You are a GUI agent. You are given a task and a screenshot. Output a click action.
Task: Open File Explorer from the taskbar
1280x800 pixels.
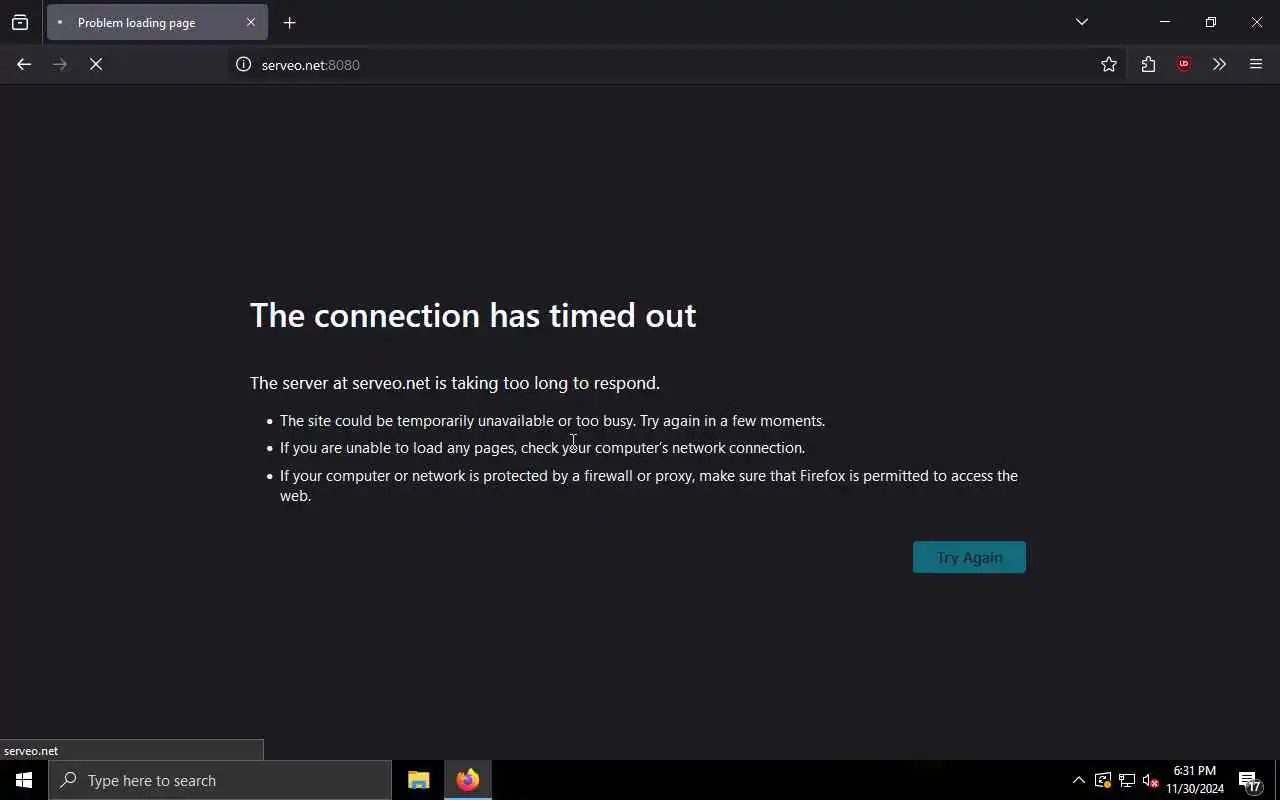418,780
